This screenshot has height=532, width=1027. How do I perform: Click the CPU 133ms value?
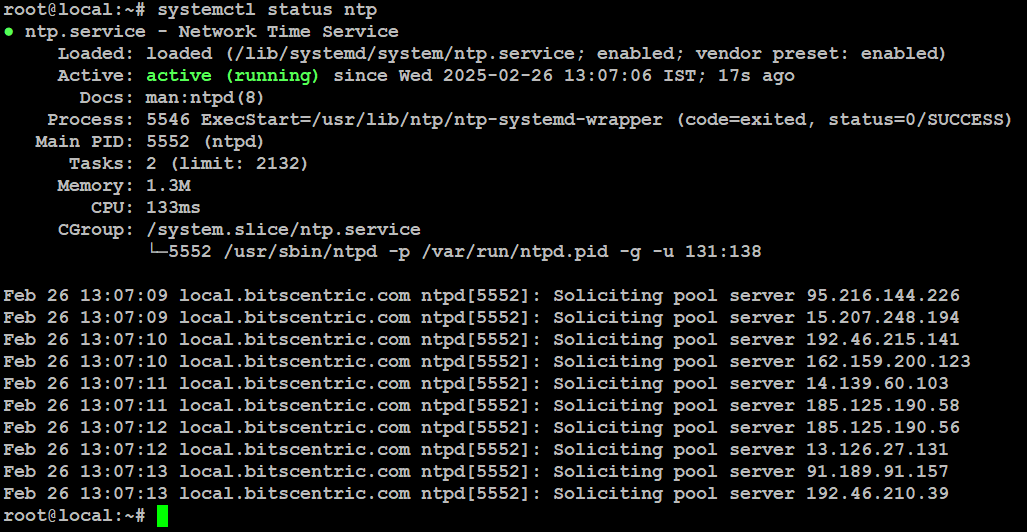(174, 208)
